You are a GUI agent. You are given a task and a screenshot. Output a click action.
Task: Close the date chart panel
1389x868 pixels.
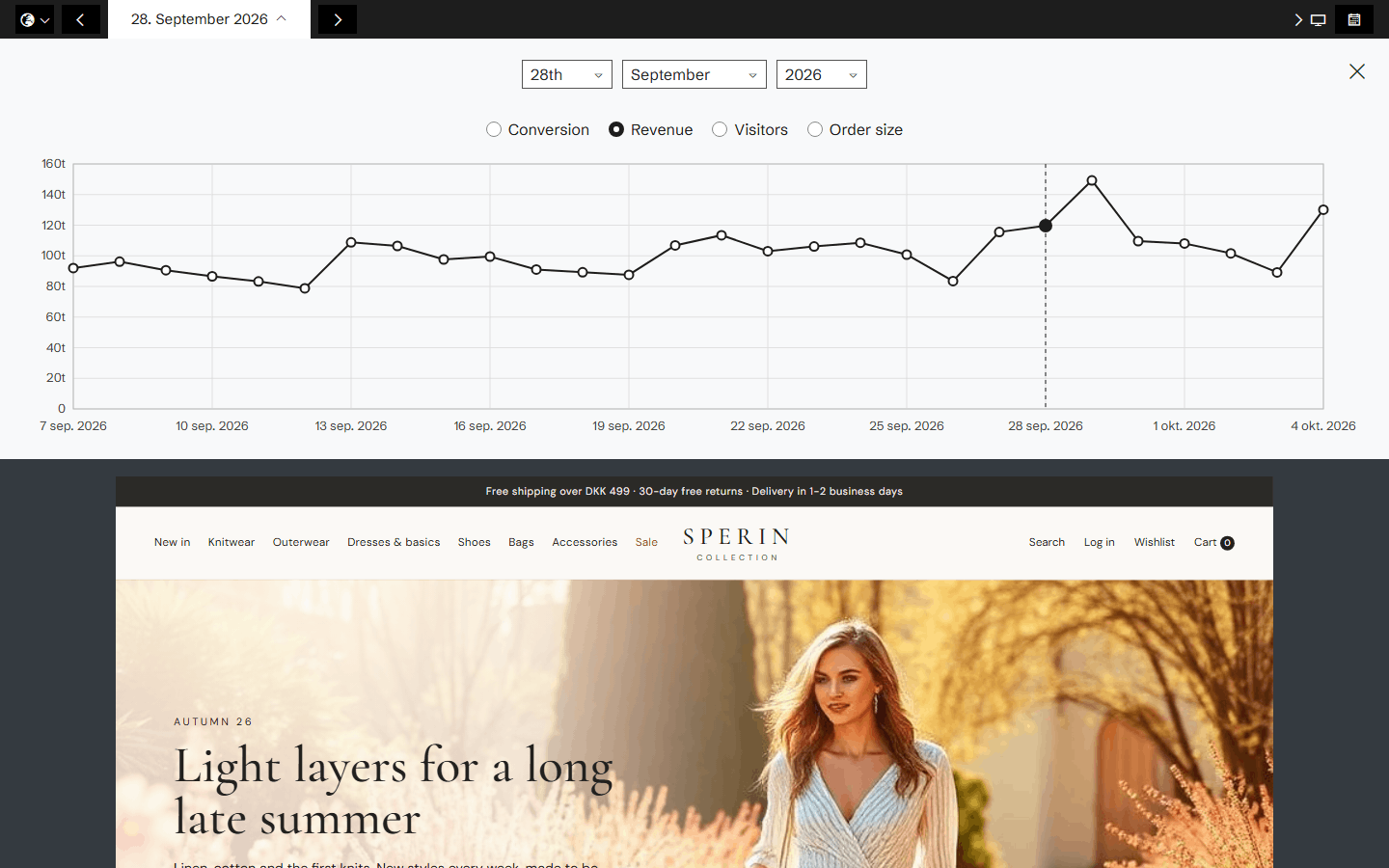(1357, 71)
